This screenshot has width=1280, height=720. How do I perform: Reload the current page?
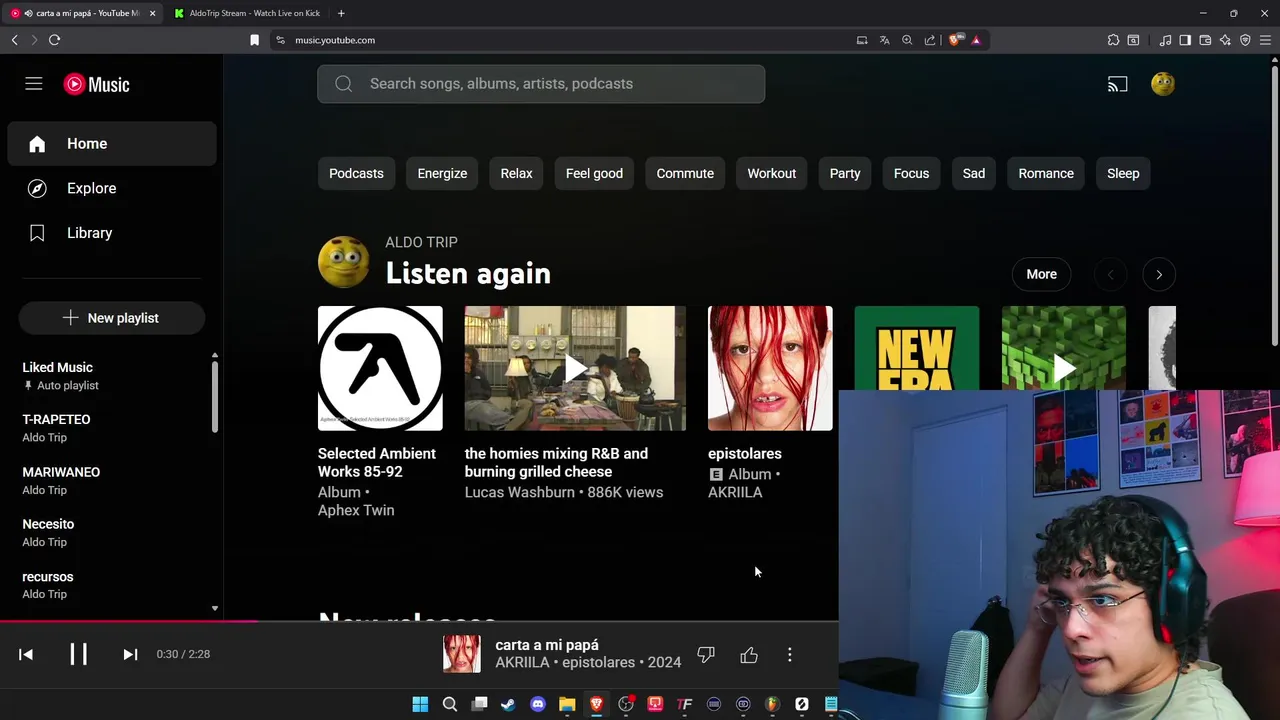(54, 40)
